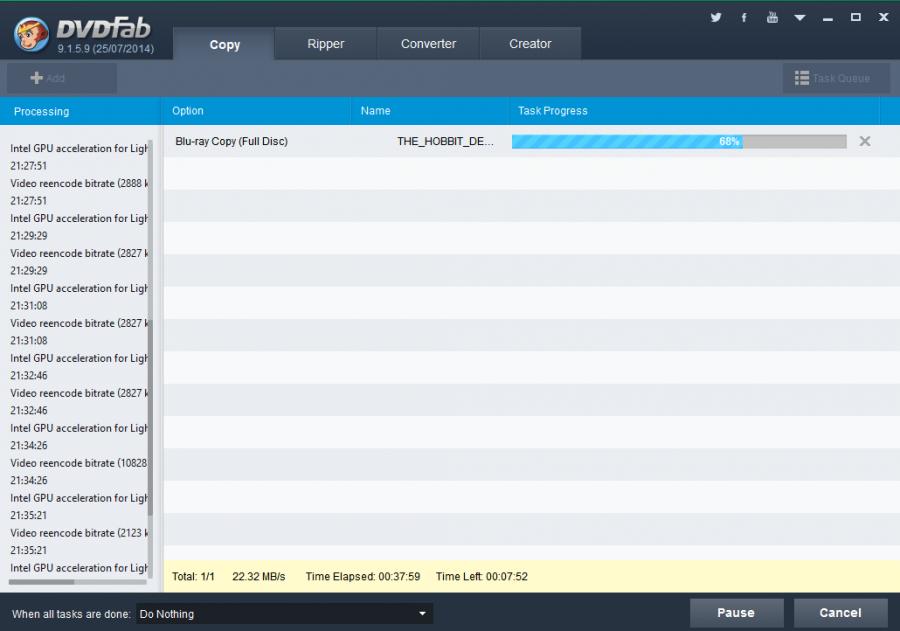This screenshot has width=900, height=631.
Task: Click the Pause button
Action: coord(736,613)
